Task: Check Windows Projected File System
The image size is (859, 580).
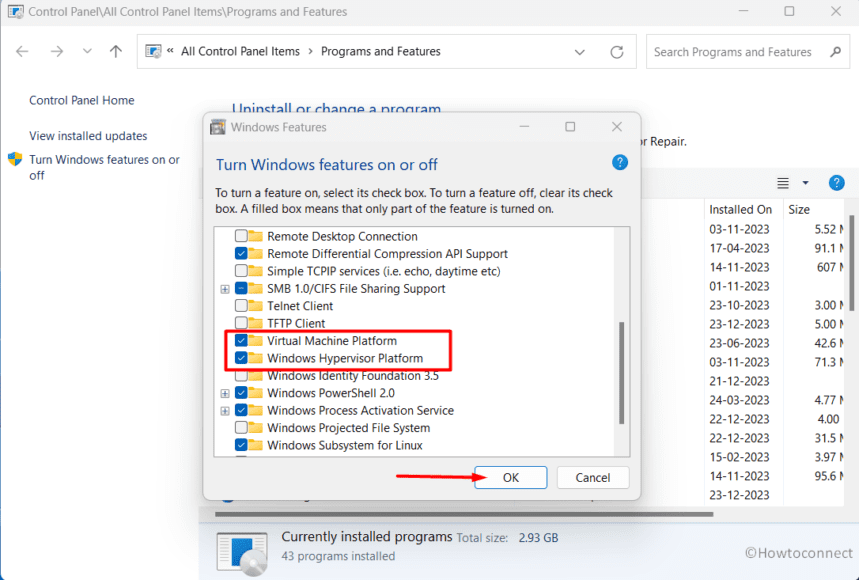Action: point(241,428)
